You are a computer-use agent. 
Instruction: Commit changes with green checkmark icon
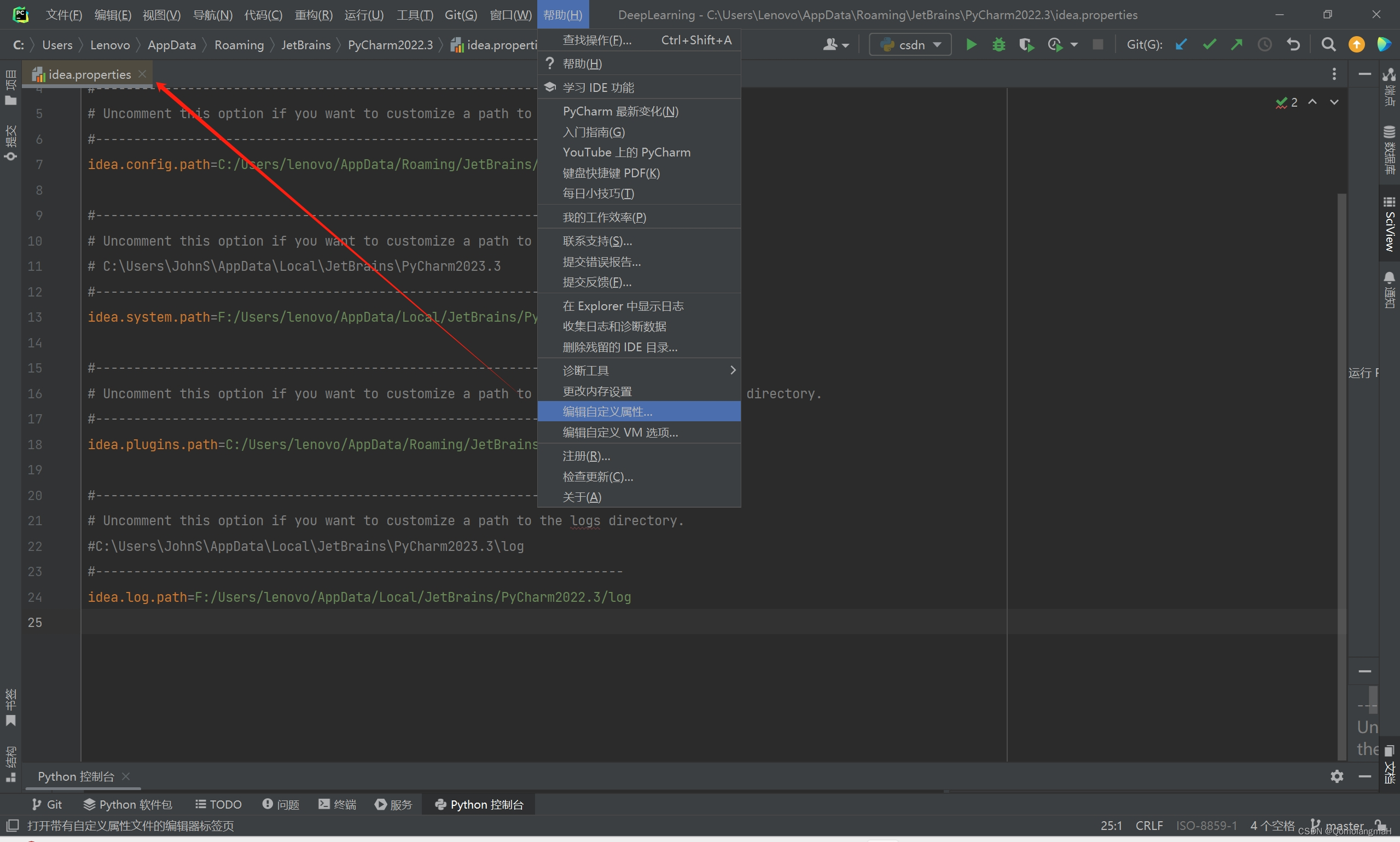[1209, 44]
